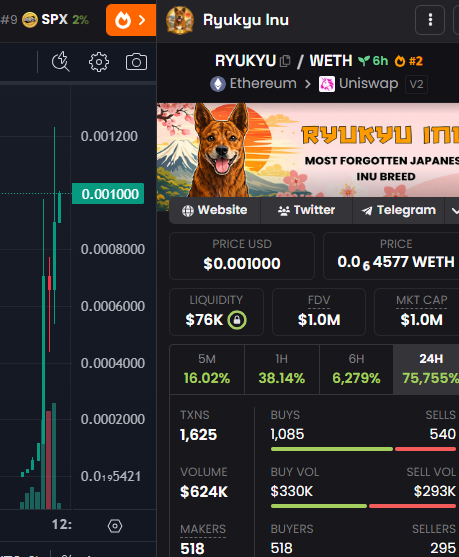Click the Ryukyu Inu token avatar

(x=180, y=20)
